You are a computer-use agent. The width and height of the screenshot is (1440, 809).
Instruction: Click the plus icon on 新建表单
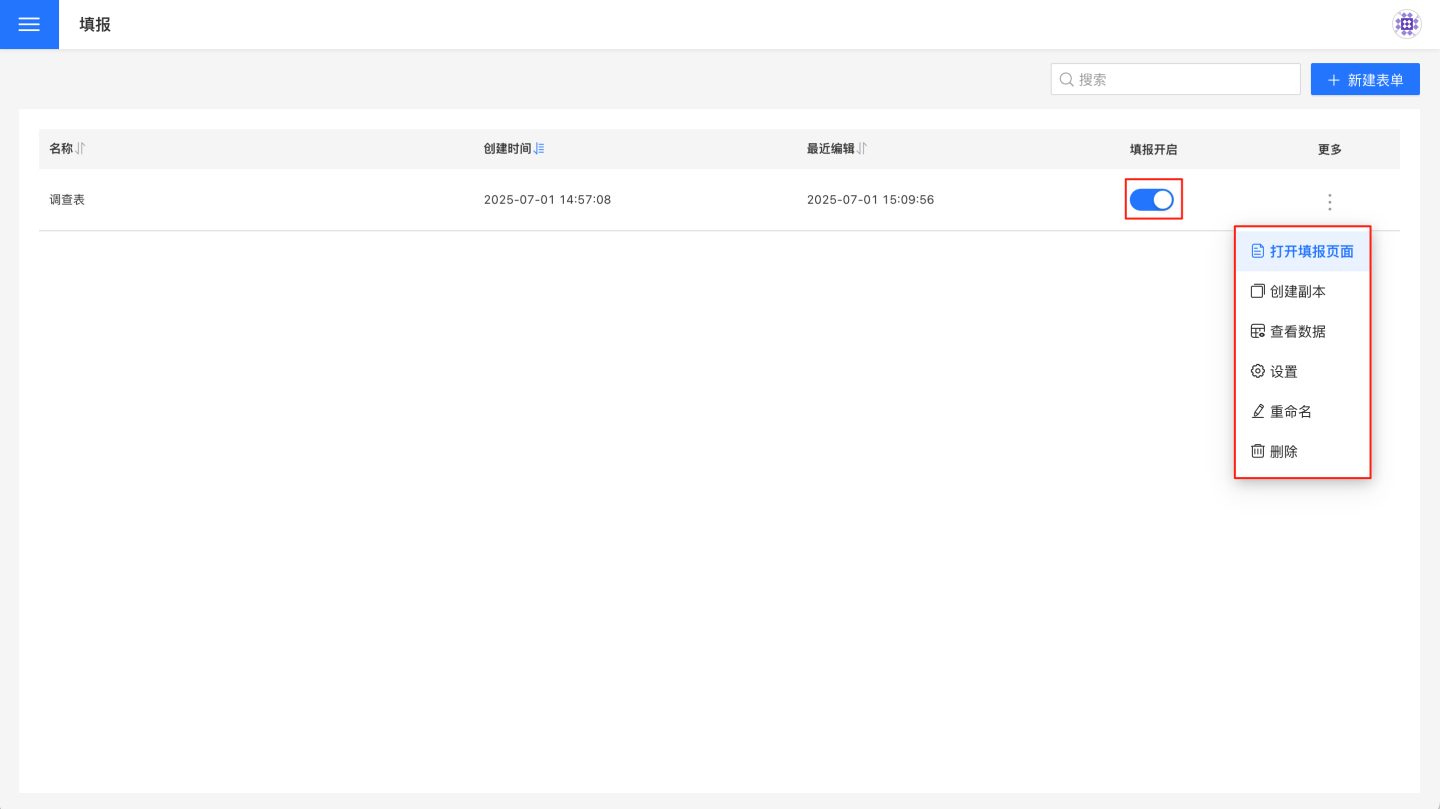pyautogui.click(x=1333, y=80)
